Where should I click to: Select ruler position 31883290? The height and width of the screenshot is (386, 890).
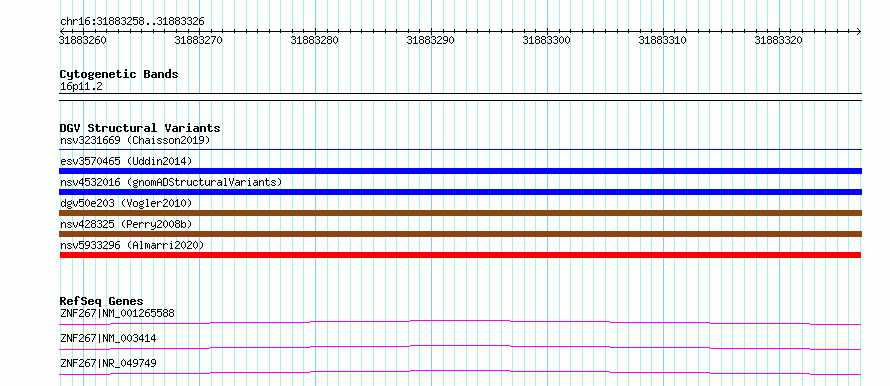tap(430, 40)
